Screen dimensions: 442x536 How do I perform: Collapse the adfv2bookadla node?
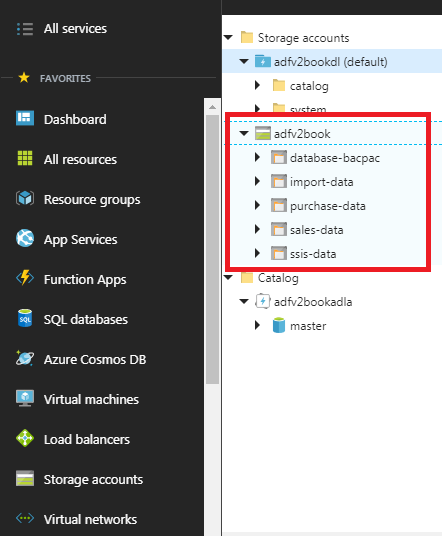pyautogui.click(x=244, y=301)
